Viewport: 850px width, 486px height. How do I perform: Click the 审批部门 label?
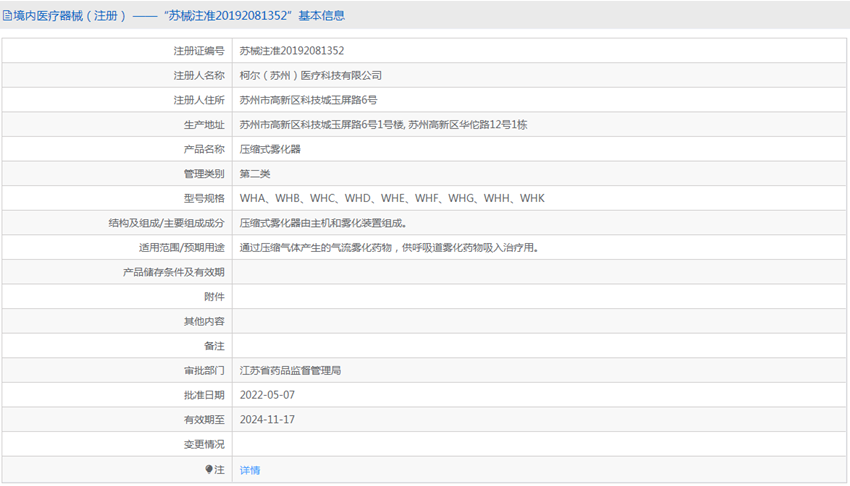204,371
